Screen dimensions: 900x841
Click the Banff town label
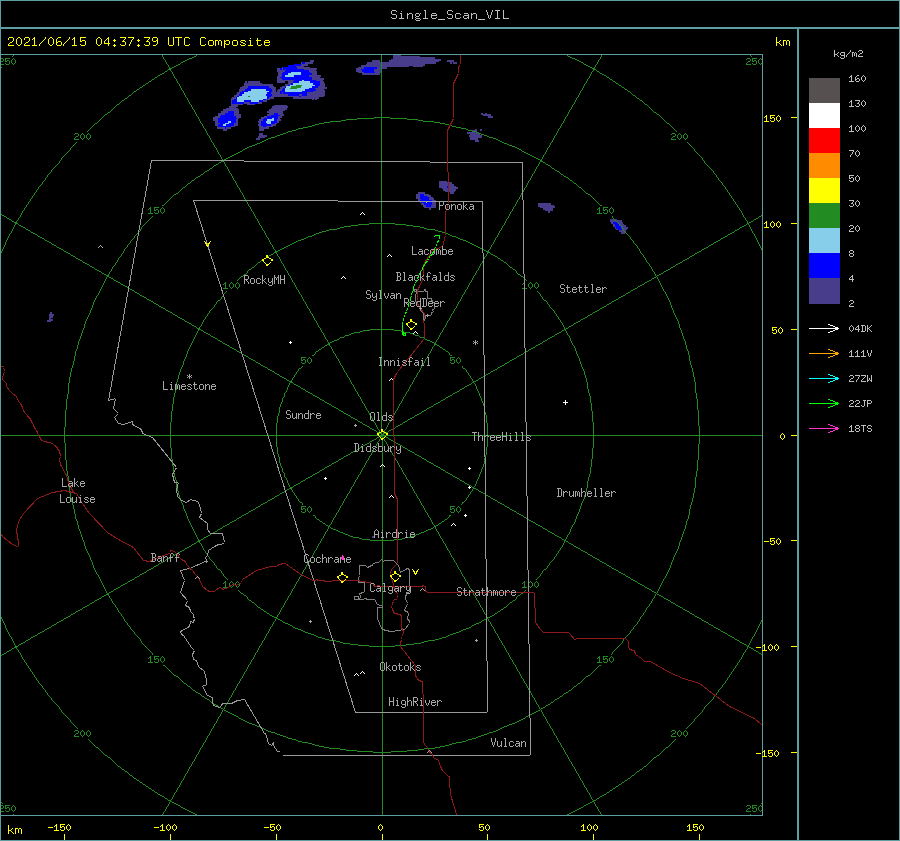click(x=165, y=557)
